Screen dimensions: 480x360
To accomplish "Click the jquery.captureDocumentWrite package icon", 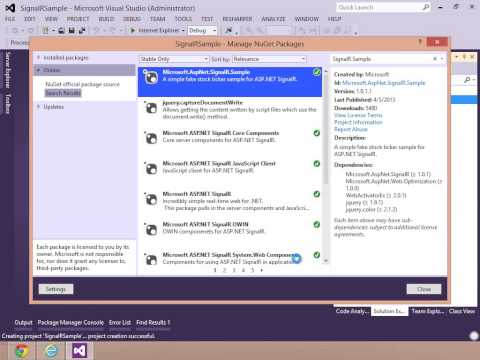I will [x=151, y=108].
